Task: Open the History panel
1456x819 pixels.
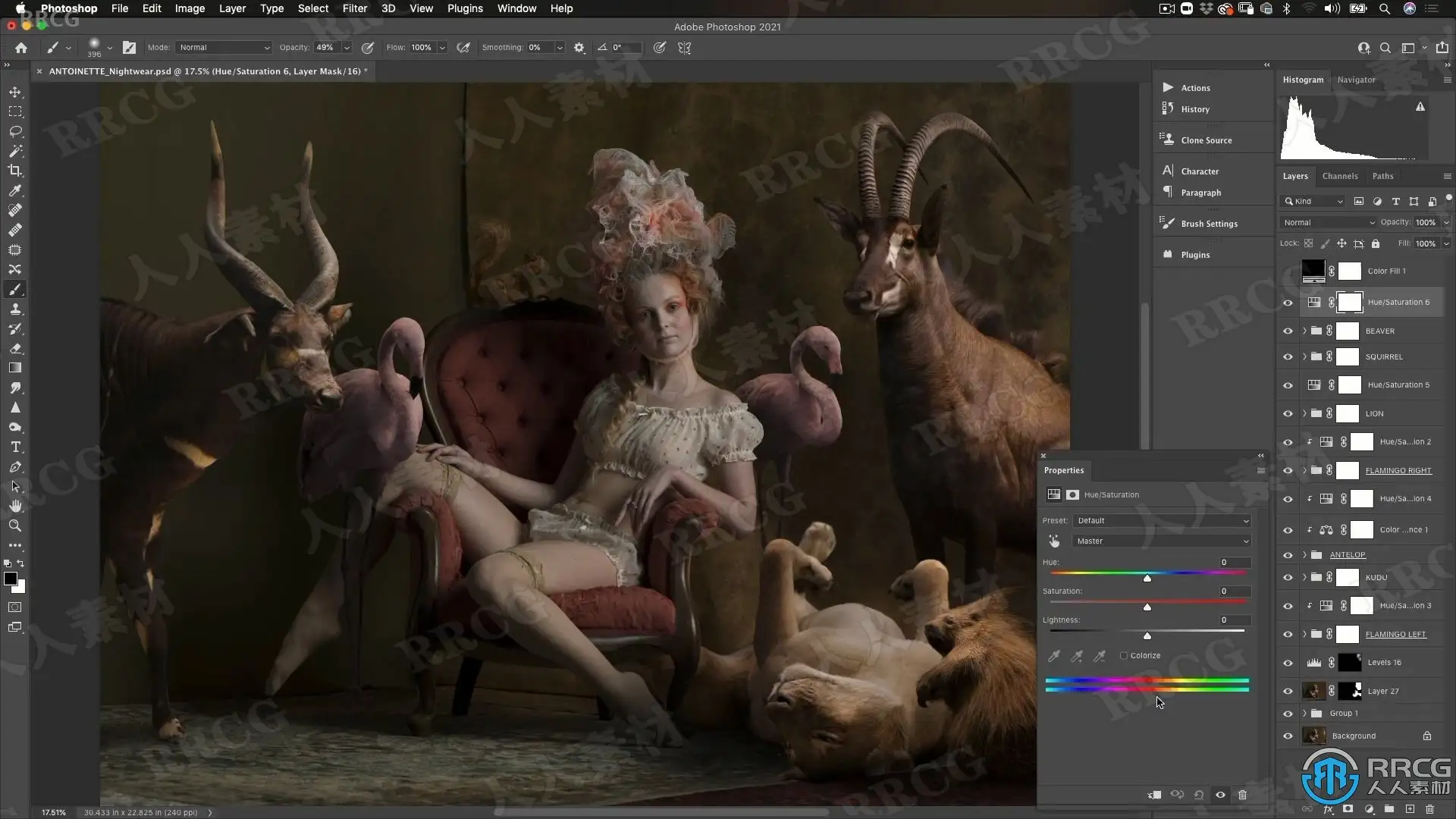Action: [x=1194, y=109]
